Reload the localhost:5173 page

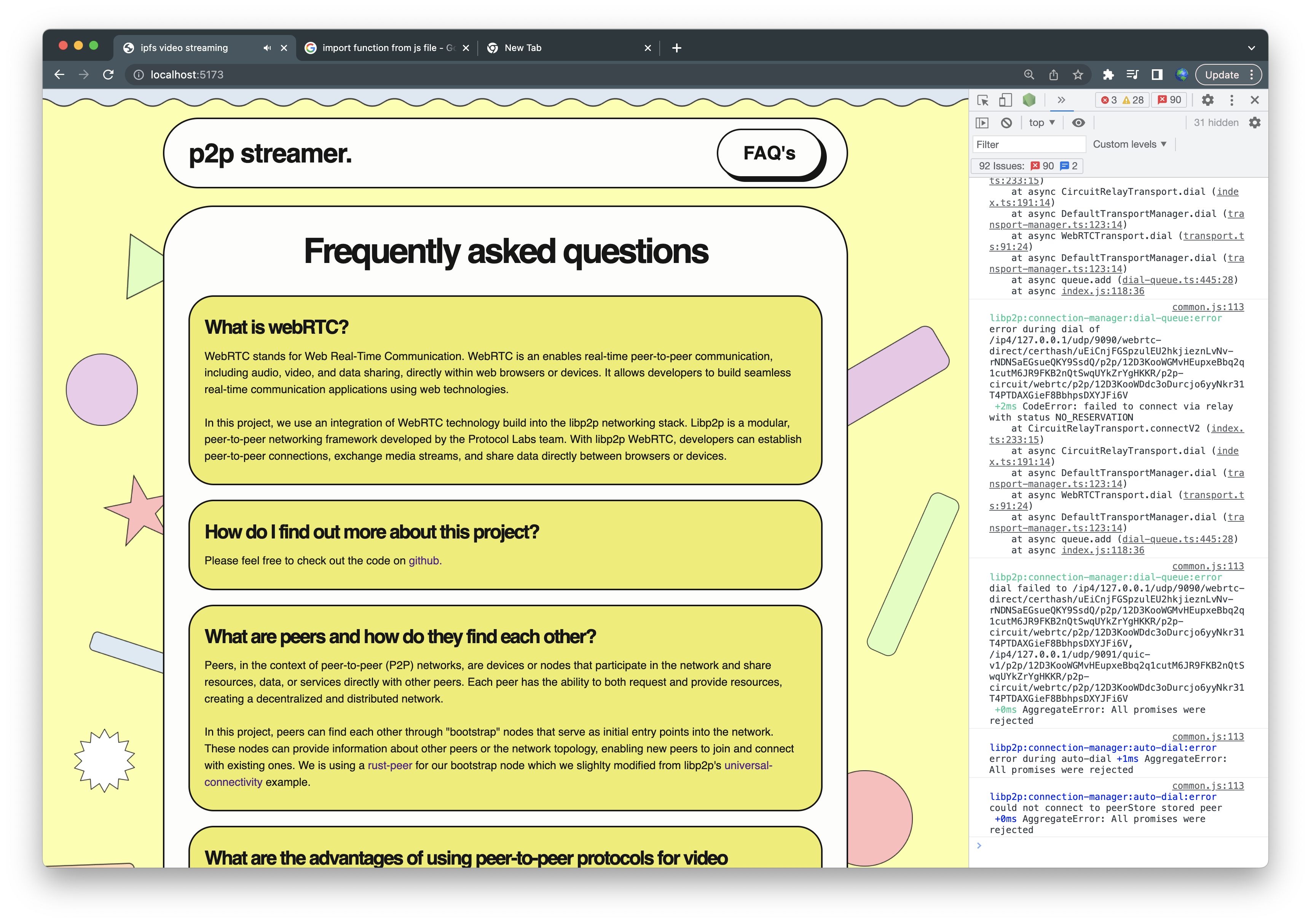coord(108,75)
